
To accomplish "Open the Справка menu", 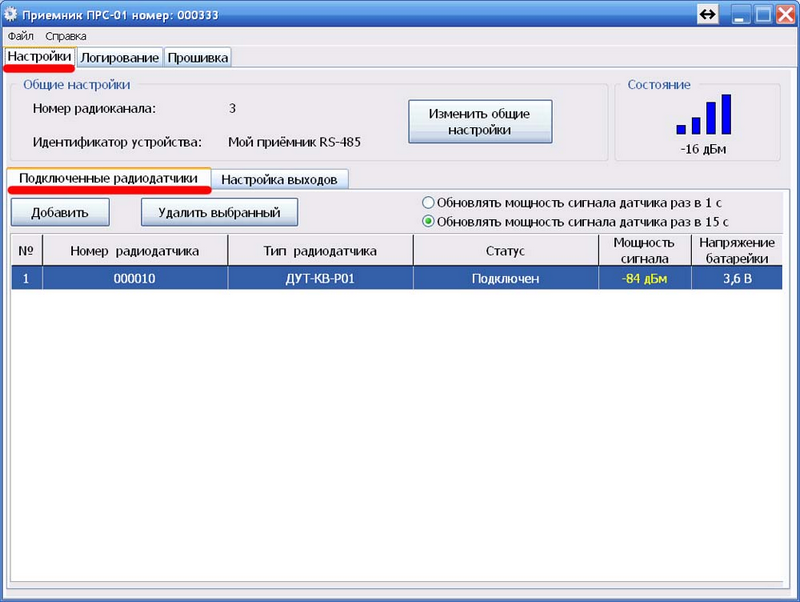I will (65, 36).
